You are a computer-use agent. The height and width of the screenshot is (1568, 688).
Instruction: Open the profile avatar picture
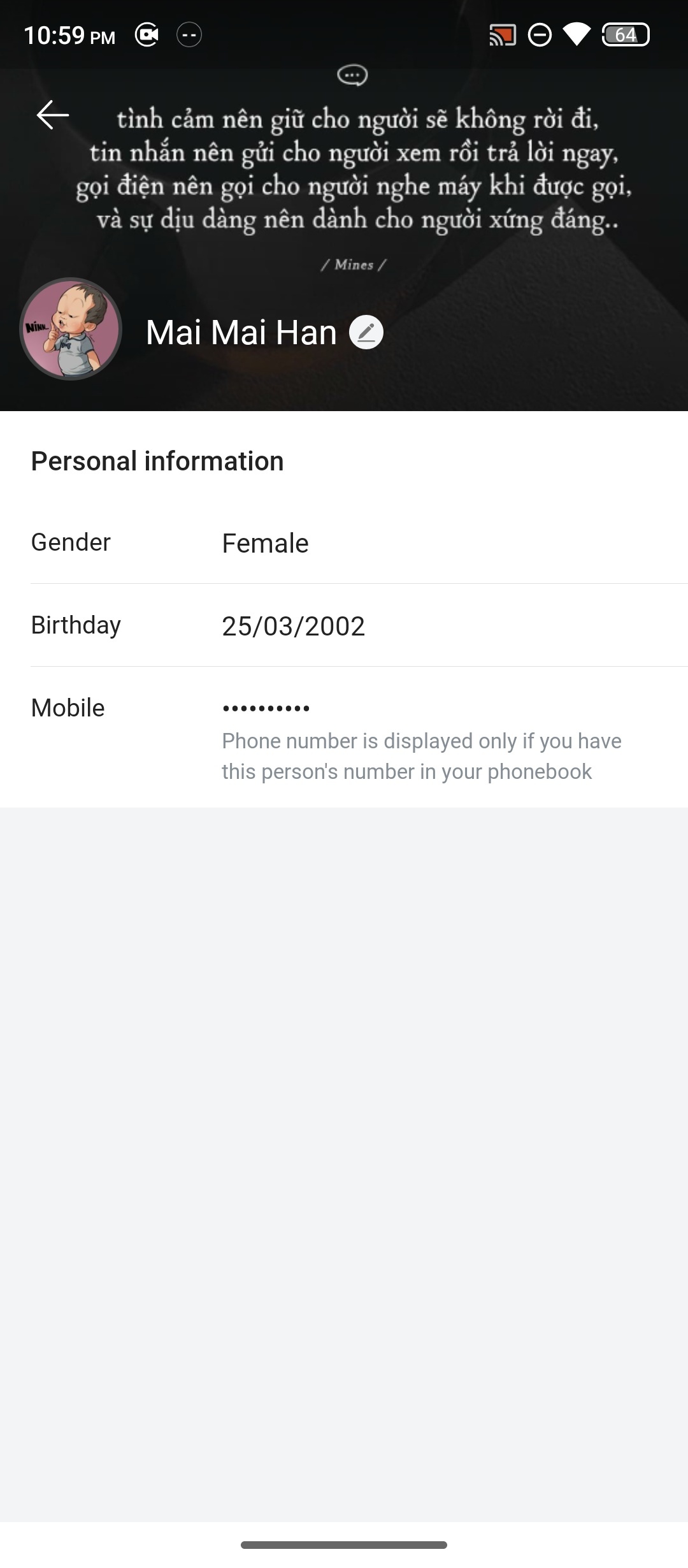[x=71, y=329]
